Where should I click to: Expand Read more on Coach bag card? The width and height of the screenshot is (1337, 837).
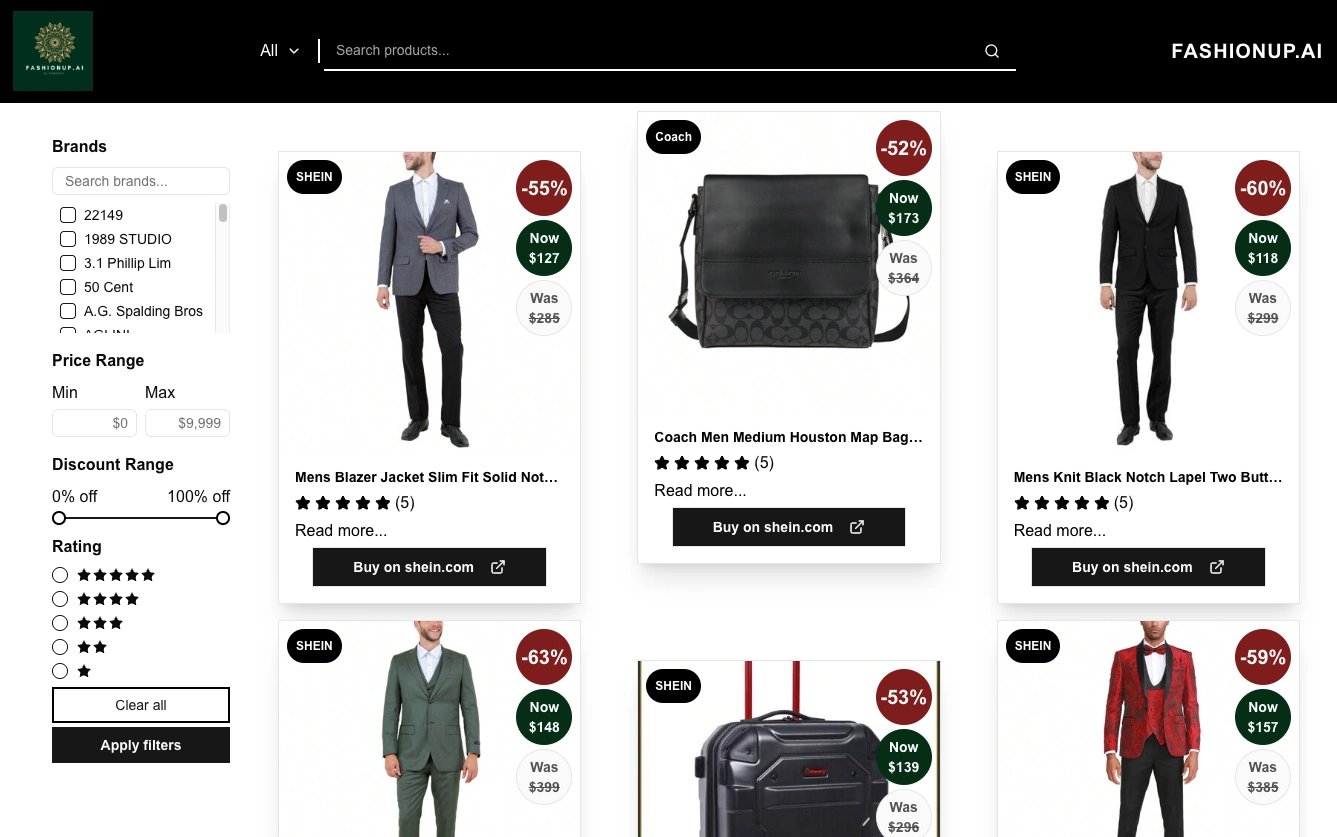[700, 490]
